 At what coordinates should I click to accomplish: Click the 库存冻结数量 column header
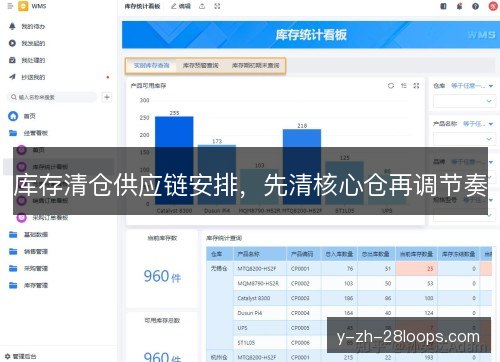pos(459,254)
